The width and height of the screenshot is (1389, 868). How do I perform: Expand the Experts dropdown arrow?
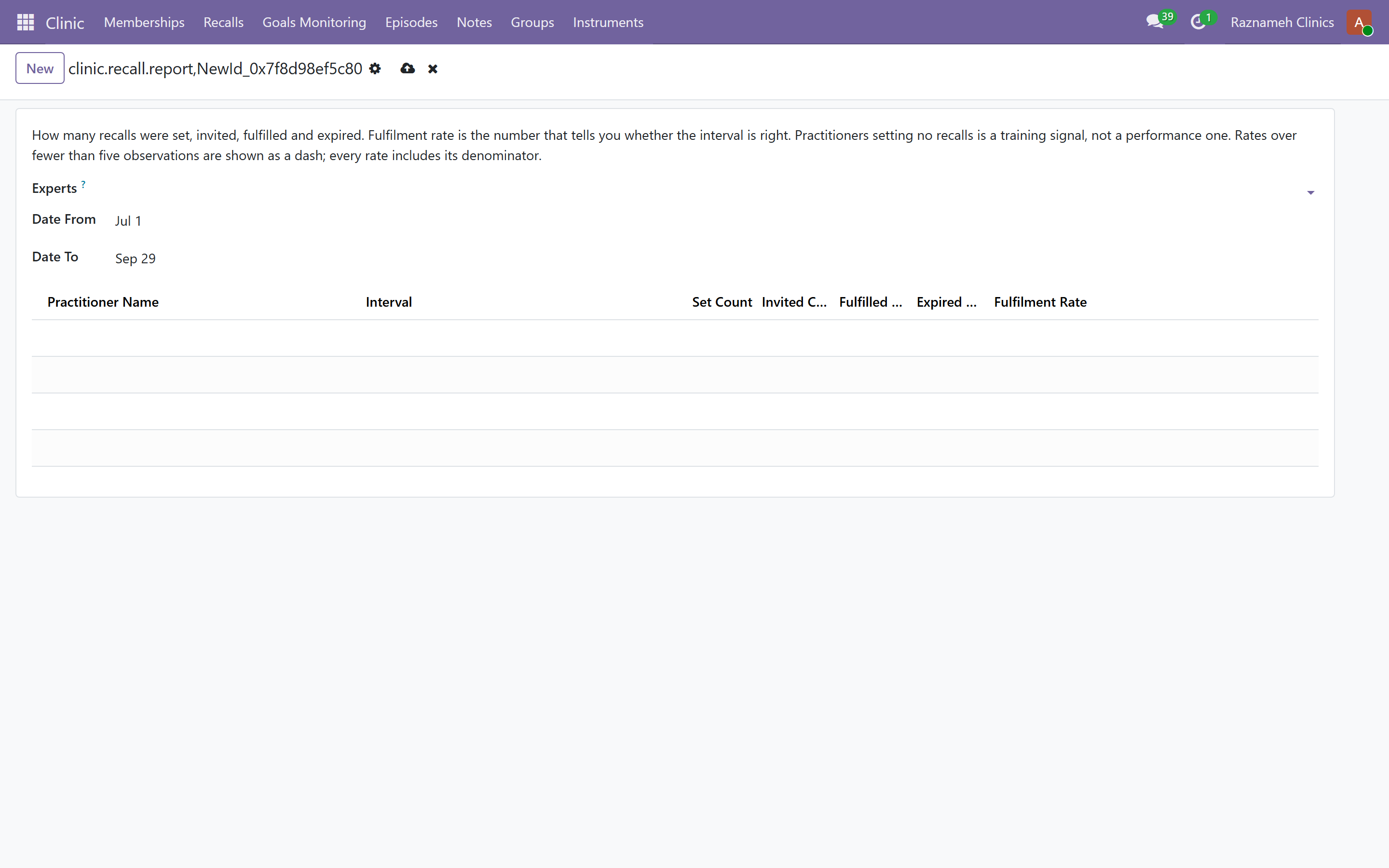tap(1310, 193)
